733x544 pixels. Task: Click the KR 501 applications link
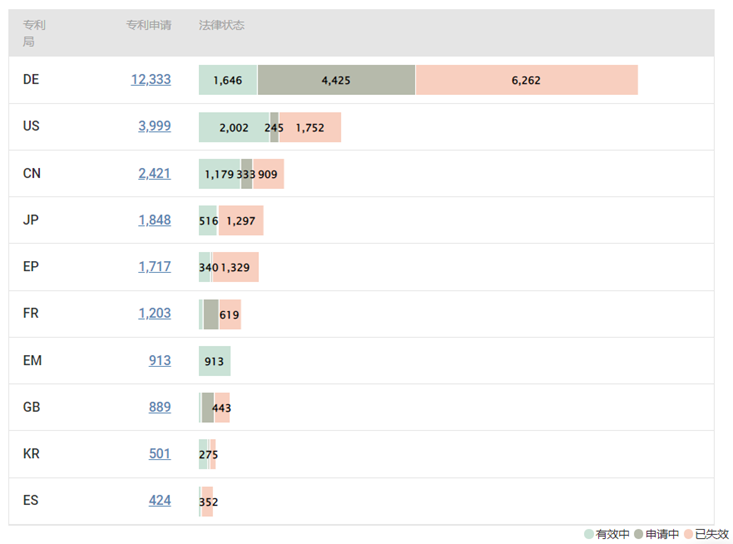159,453
